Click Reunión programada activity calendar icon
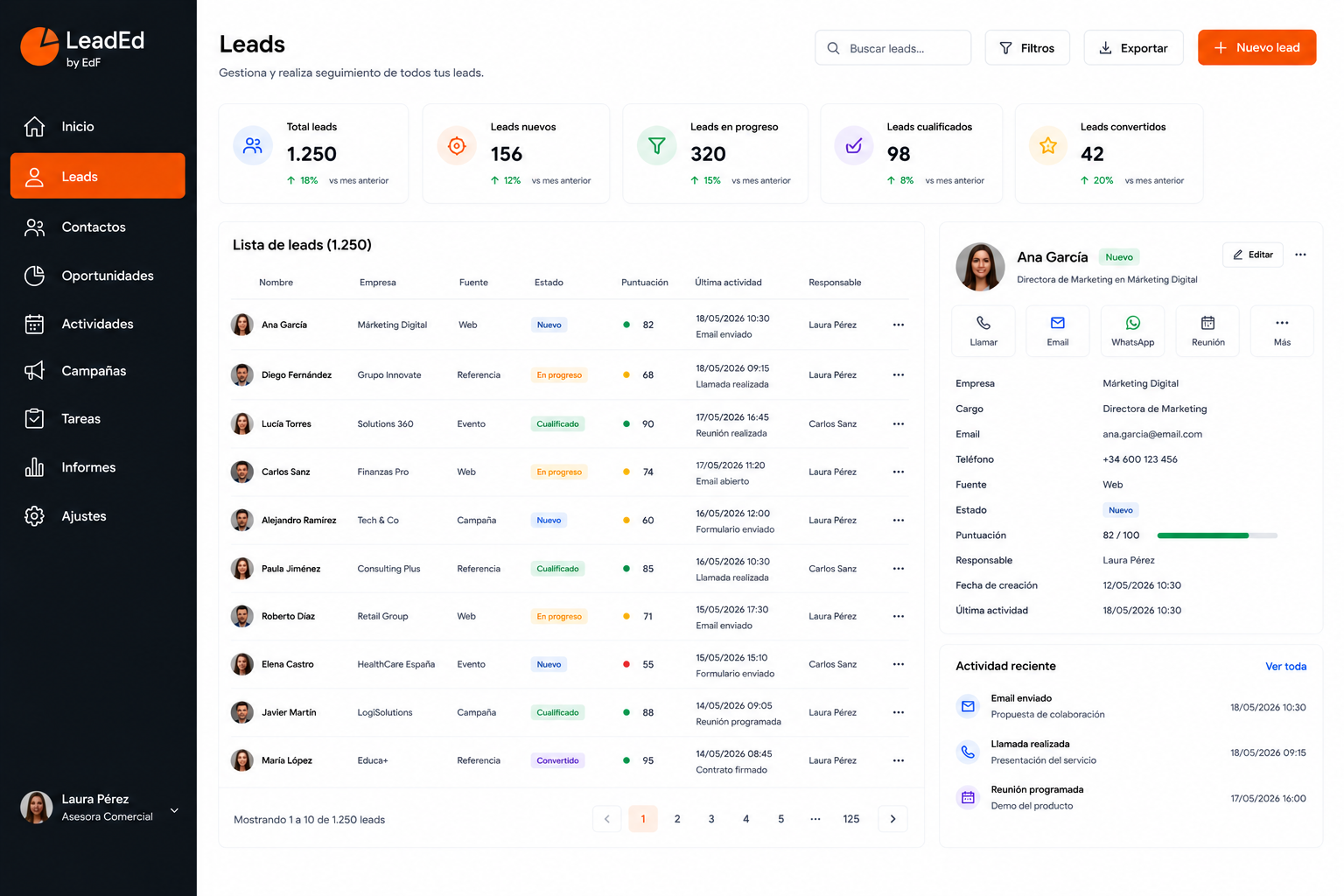 click(968, 797)
